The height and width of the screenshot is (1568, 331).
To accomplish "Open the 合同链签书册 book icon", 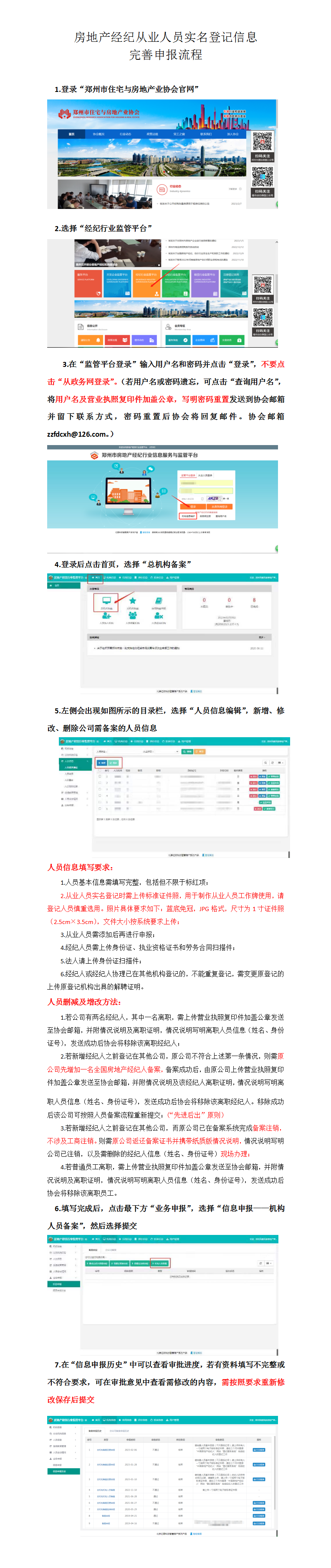I will pyautogui.click(x=158, y=601).
